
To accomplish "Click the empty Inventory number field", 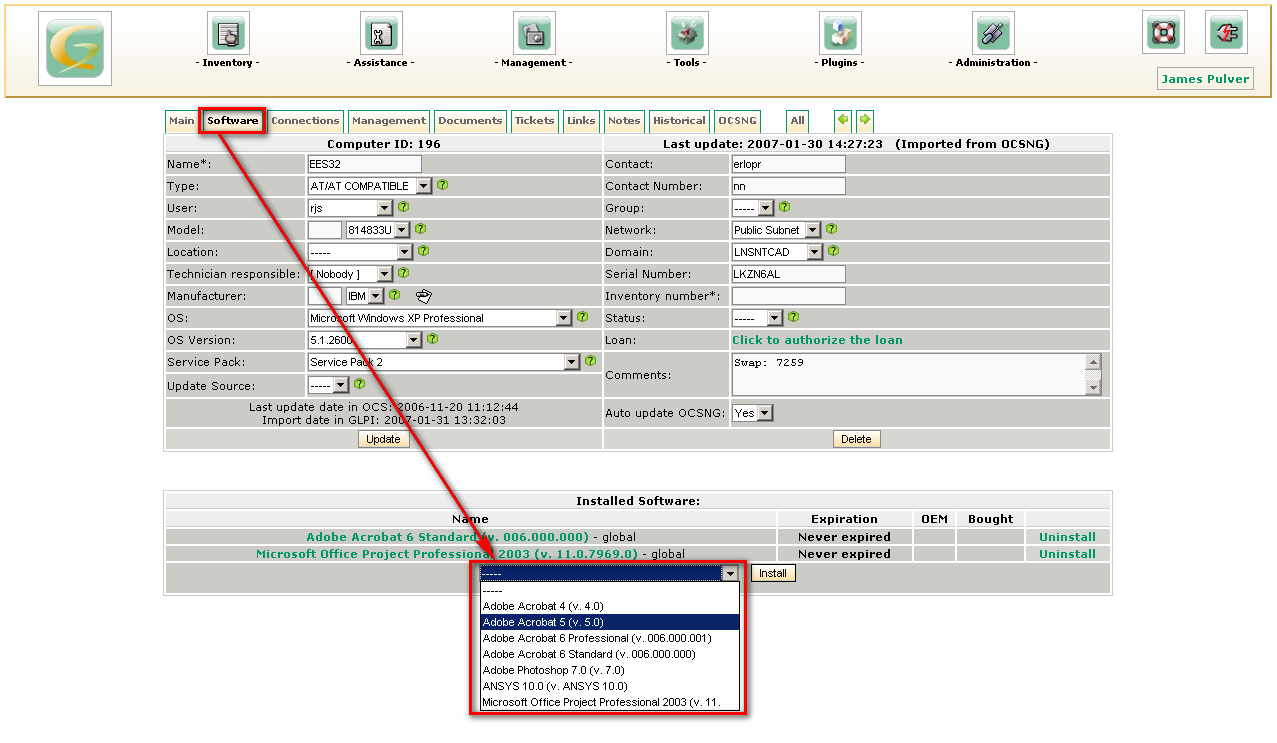I will coord(789,296).
